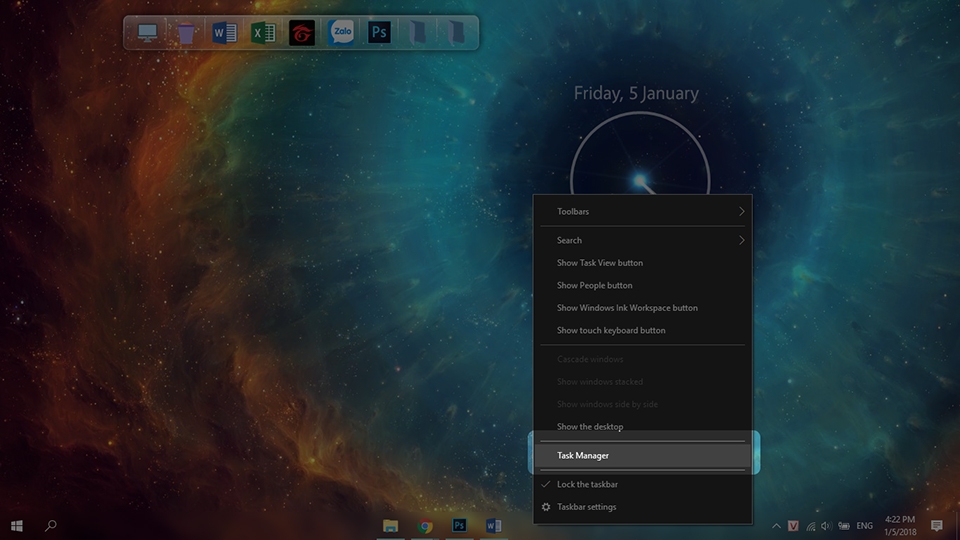The height and width of the screenshot is (540, 960).
Task: Open the Recycle Bin dock icon
Action: [x=186, y=33]
